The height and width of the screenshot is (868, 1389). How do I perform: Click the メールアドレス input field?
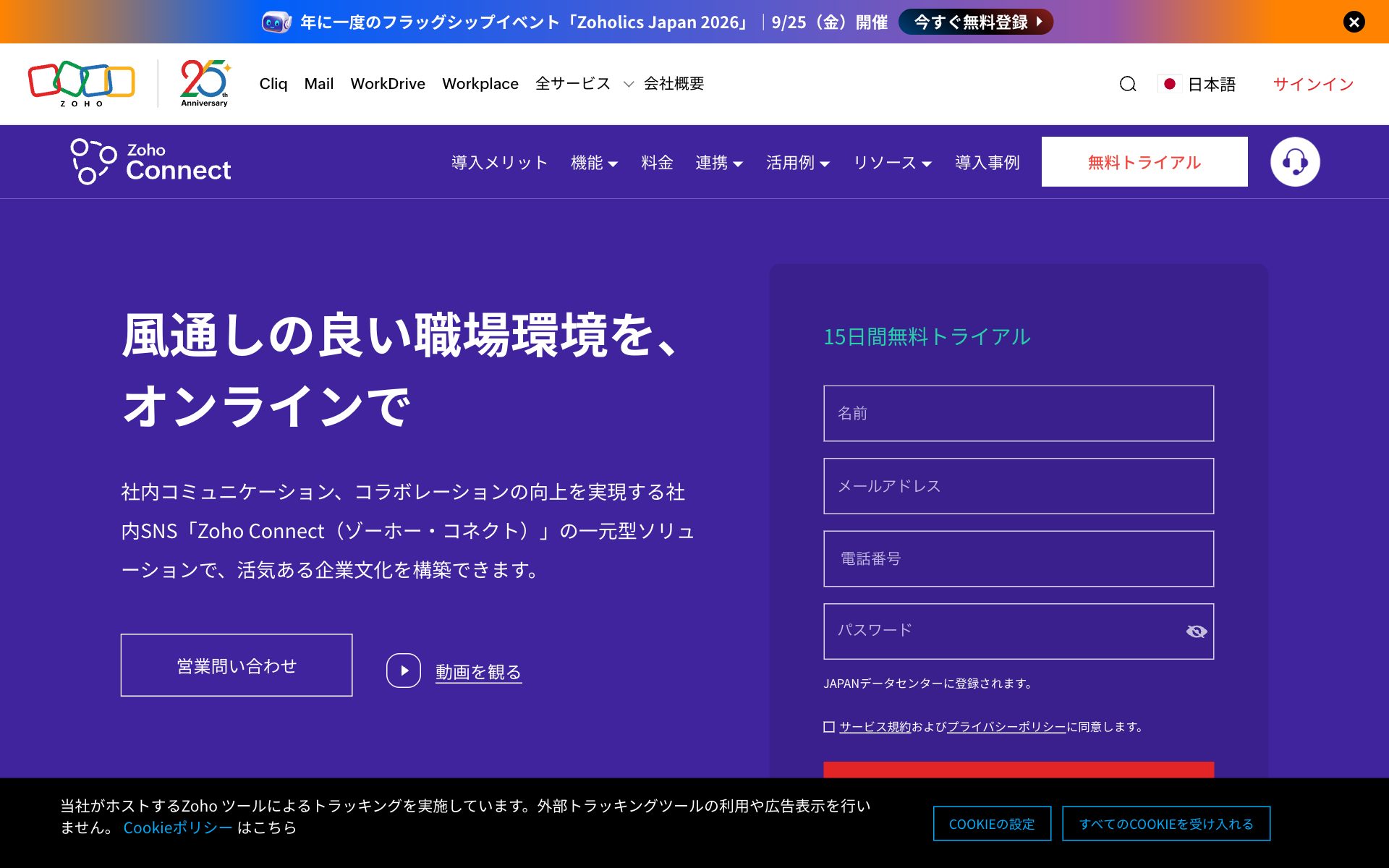point(1019,486)
